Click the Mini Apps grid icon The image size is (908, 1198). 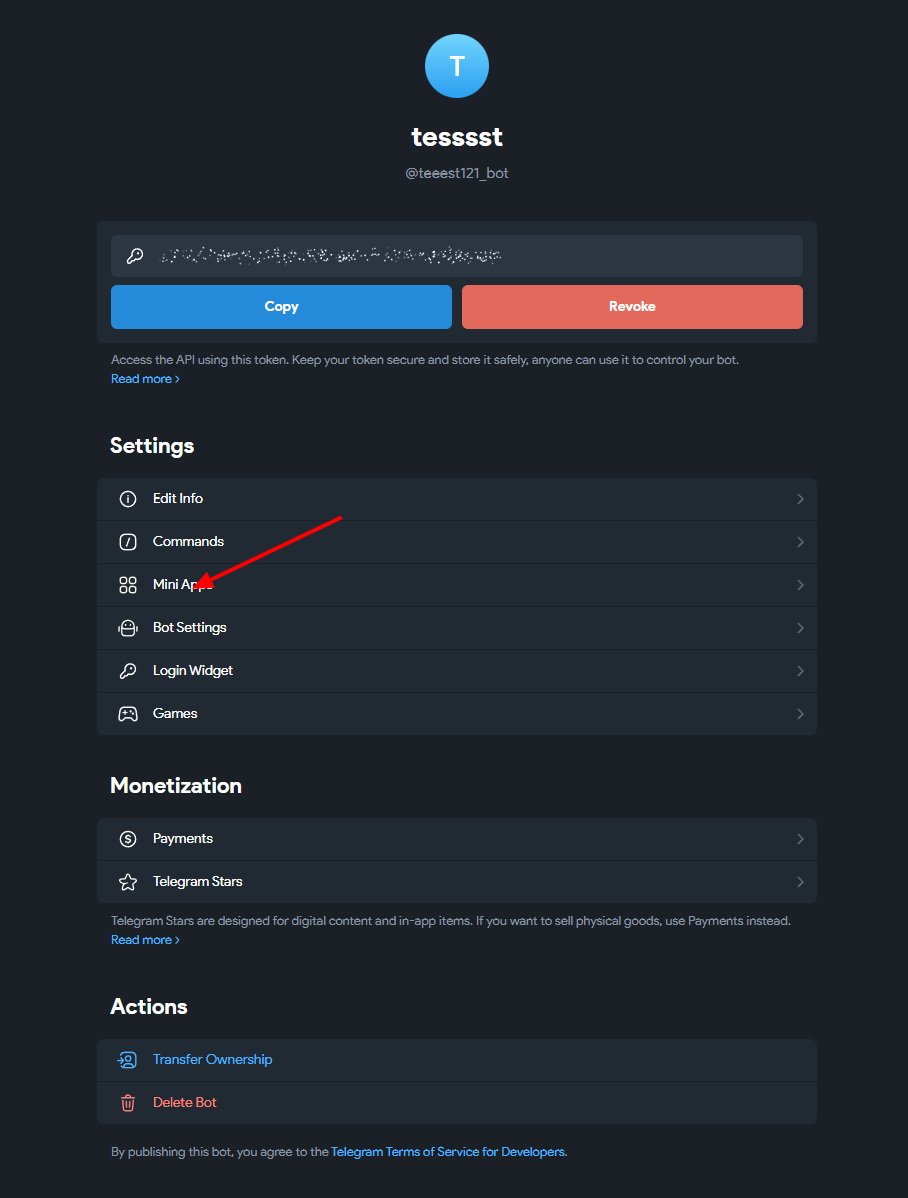pos(128,584)
